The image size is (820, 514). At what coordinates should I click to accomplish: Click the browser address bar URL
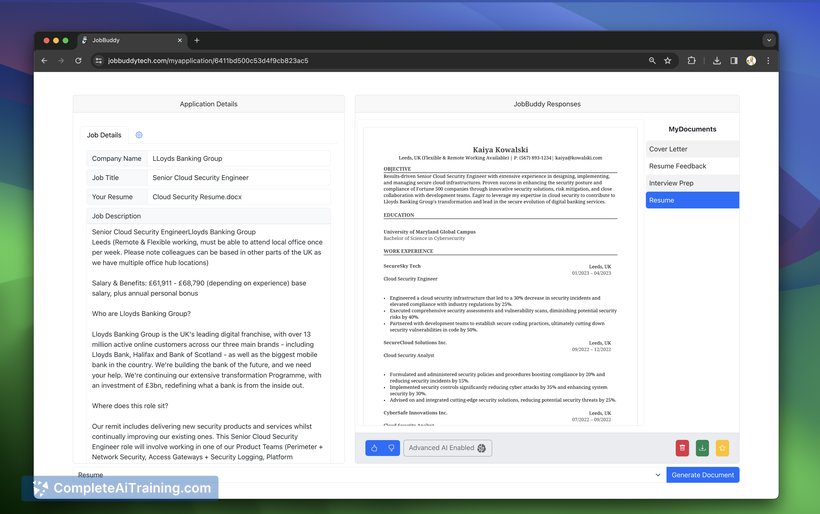[208, 61]
